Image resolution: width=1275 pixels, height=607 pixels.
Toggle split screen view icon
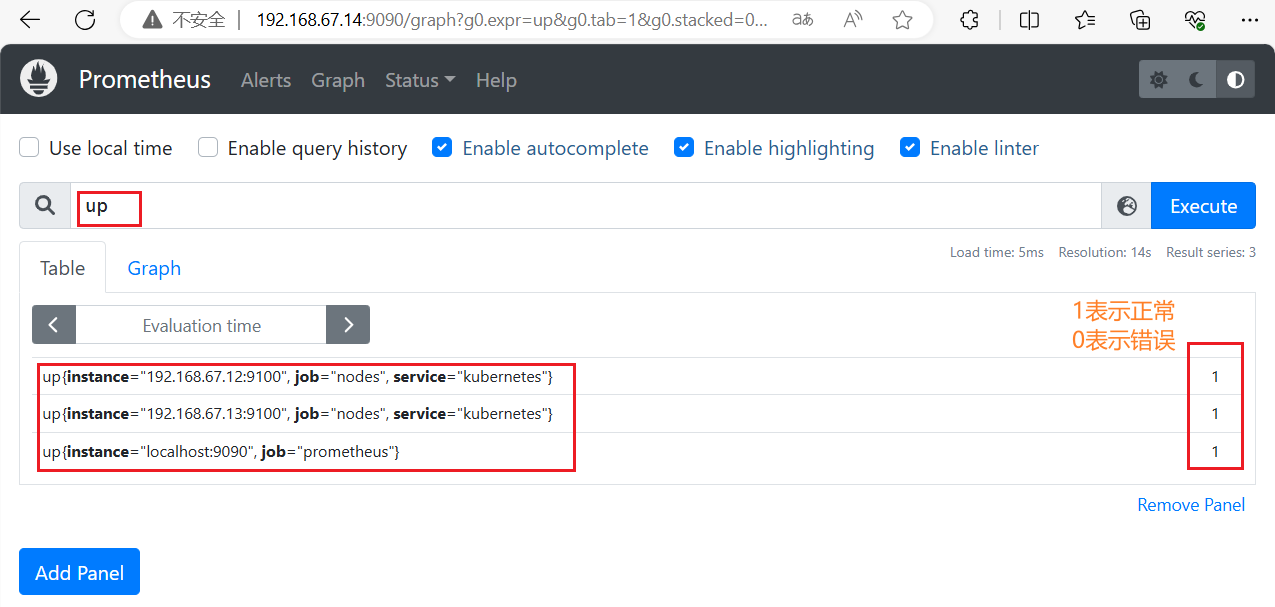pos(1029,20)
